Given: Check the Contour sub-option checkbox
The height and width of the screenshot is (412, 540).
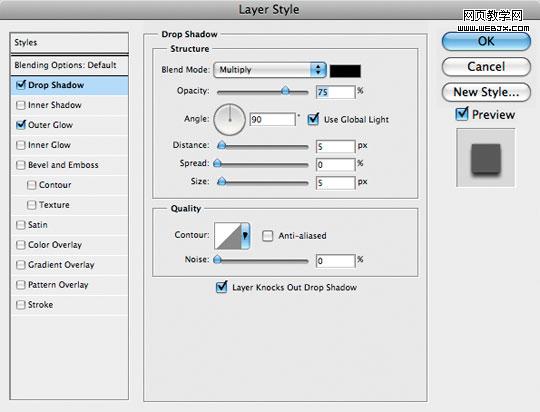Looking at the screenshot, I should [31, 185].
